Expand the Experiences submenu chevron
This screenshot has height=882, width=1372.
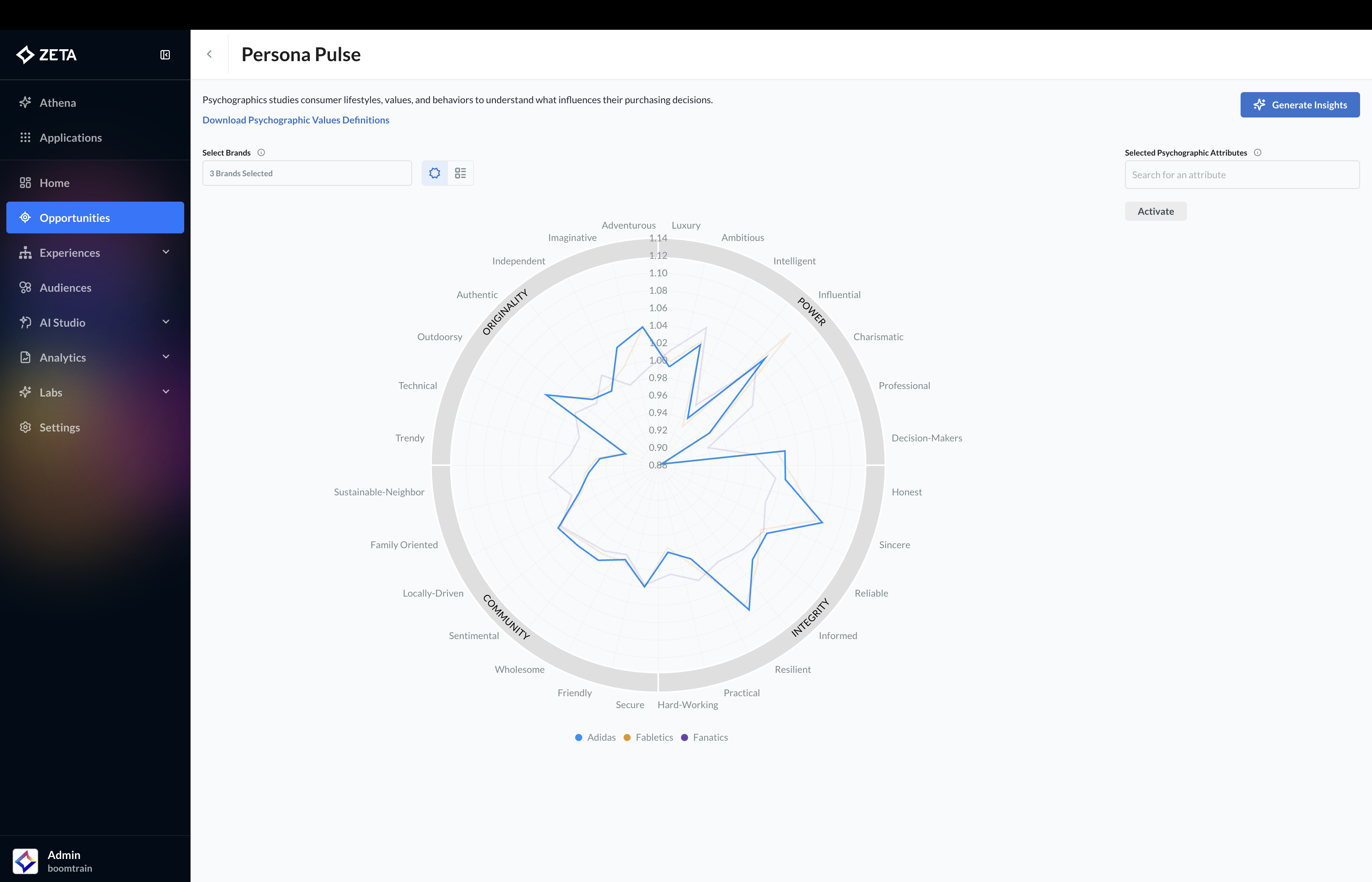[x=166, y=252]
